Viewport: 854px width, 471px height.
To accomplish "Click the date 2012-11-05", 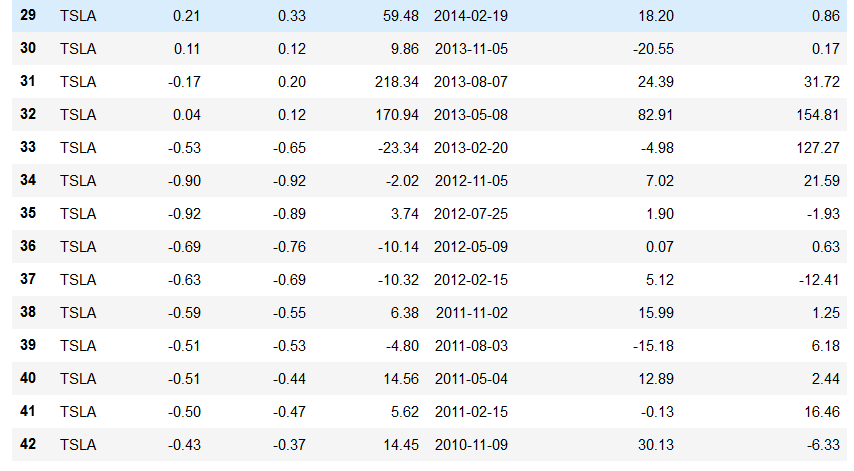I will (x=471, y=181).
